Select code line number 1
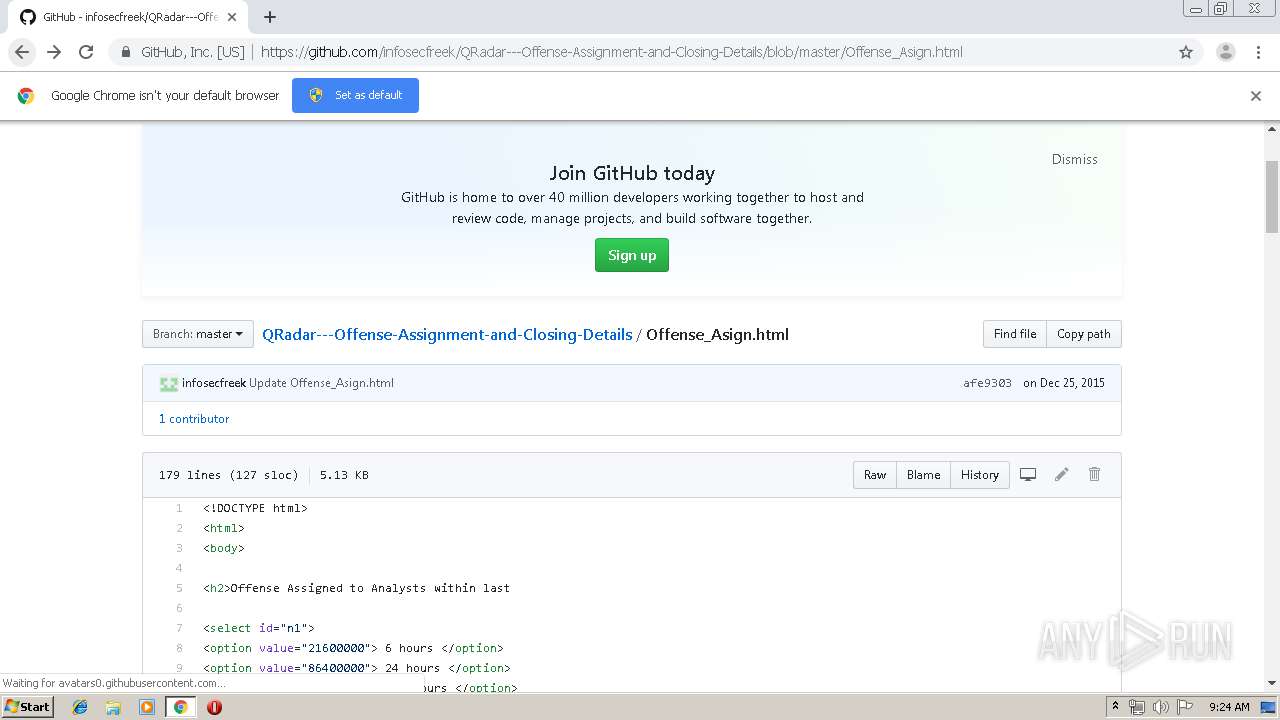 [x=179, y=508]
